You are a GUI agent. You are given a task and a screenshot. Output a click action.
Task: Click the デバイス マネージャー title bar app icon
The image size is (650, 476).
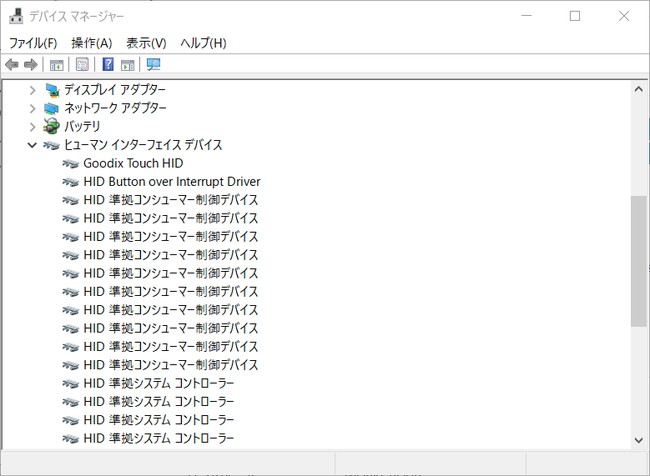click(x=16, y=16)
